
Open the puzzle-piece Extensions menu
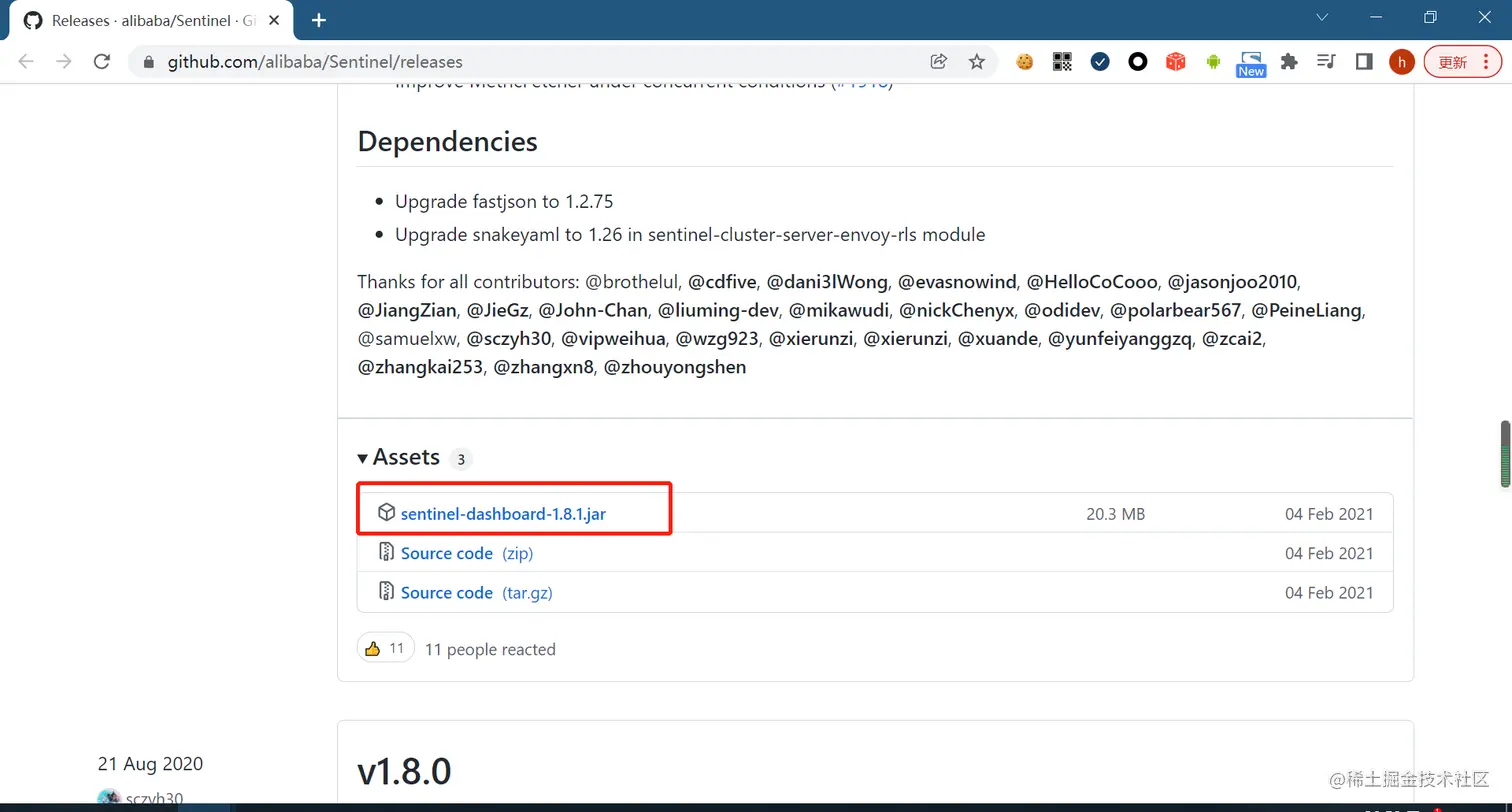click(x=1289, y=62)
